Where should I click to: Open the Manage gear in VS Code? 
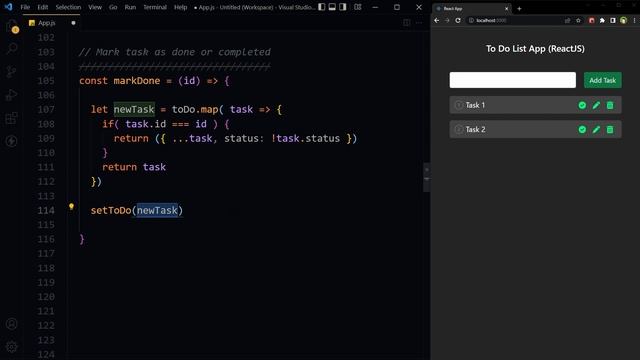coord(12,347)
